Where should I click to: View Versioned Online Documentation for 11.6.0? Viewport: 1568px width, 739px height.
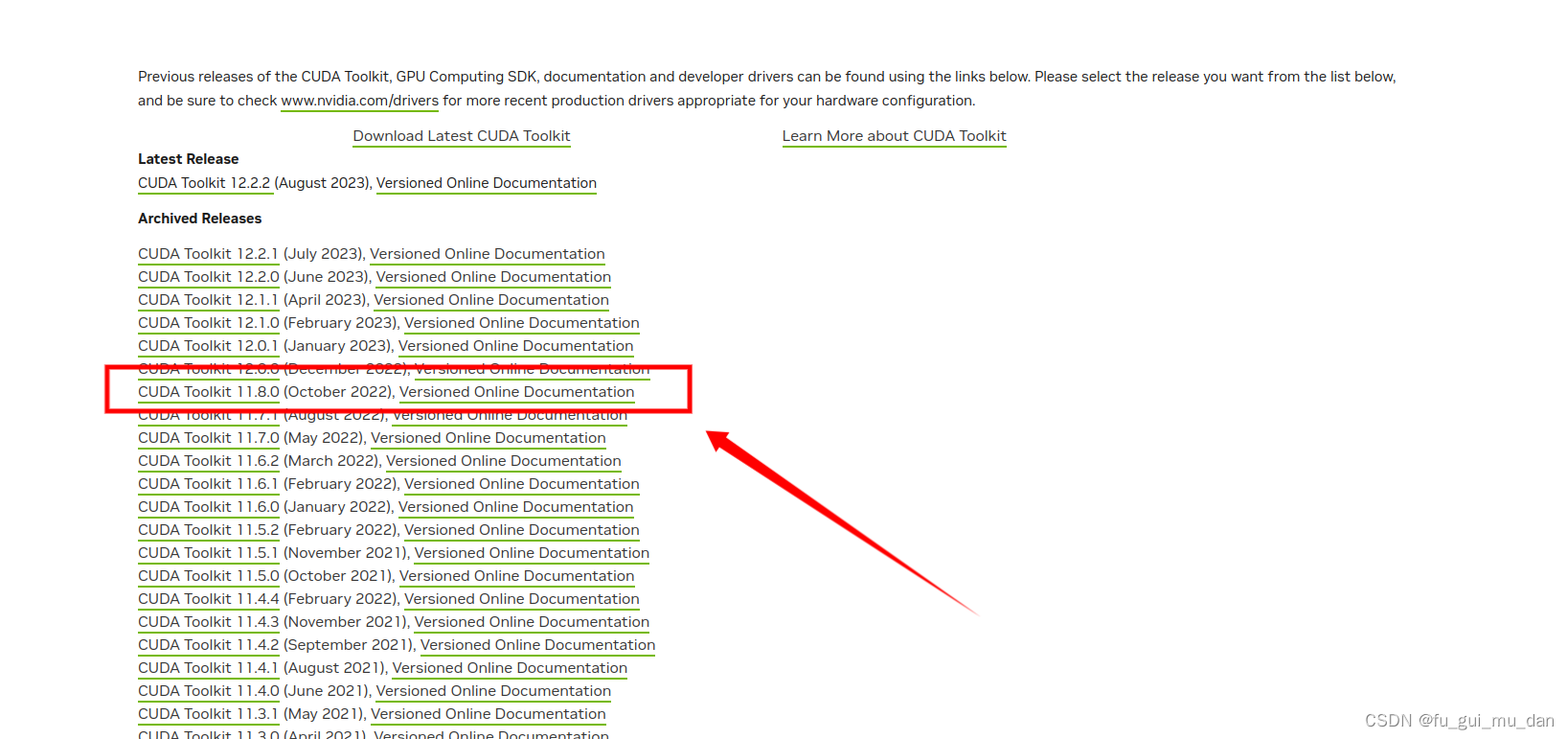516,507
